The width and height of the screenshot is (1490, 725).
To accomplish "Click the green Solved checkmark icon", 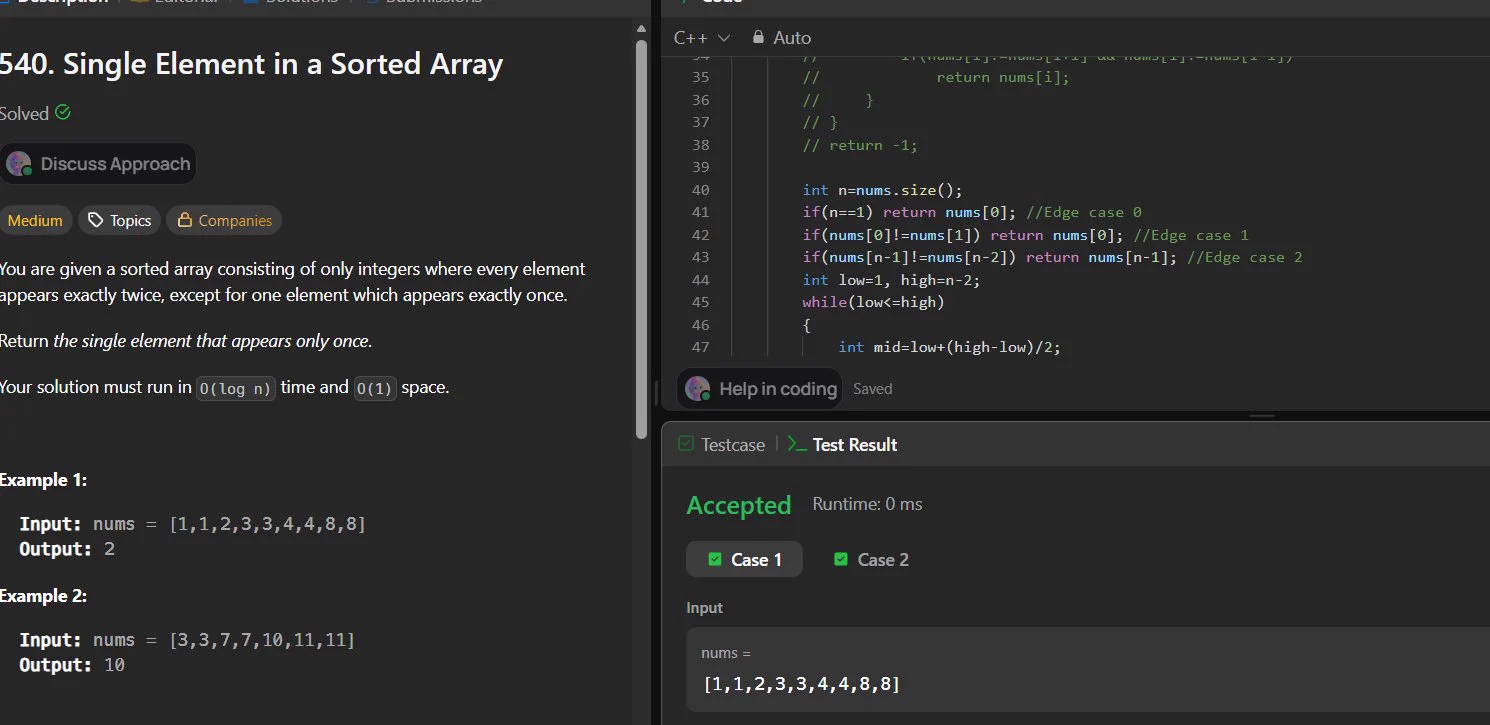I will pos(63,113).
